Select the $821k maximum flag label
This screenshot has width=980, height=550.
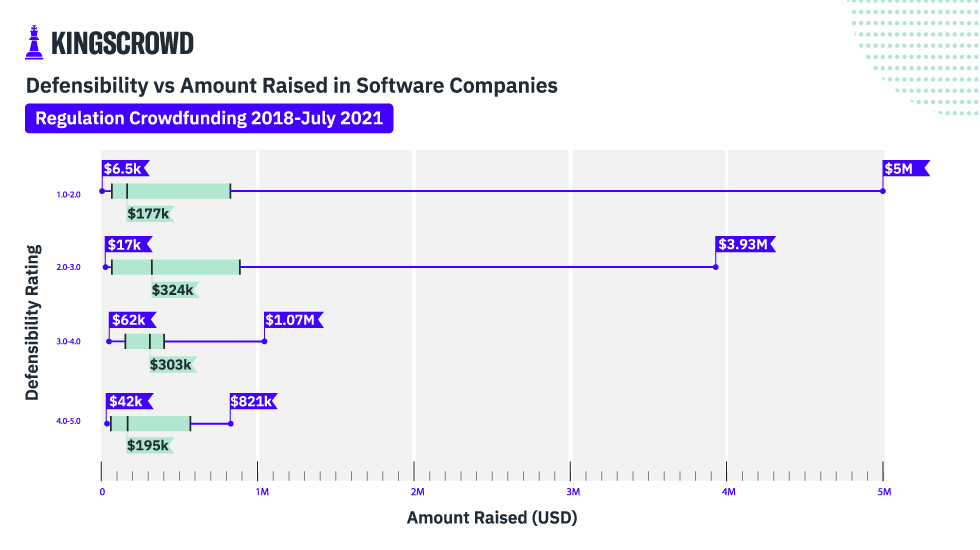pos(251,401)
